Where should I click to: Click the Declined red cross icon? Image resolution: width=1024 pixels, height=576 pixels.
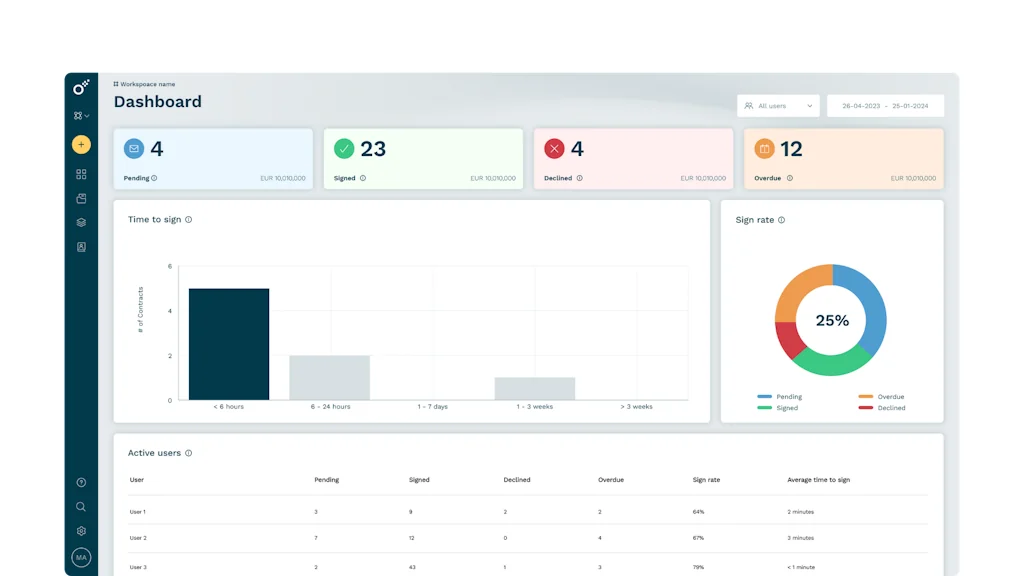coord(555,148)
